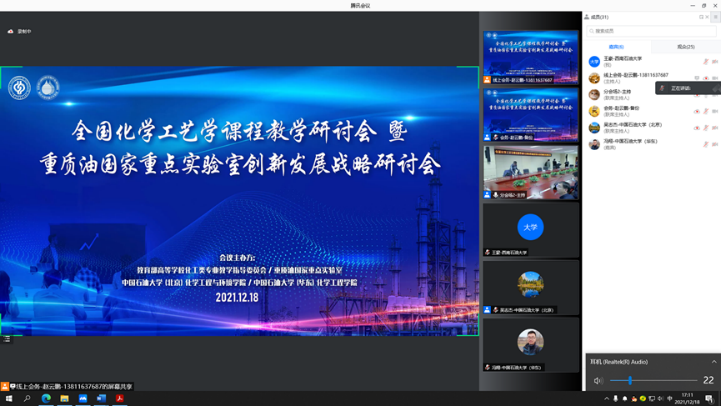Click the speaker mute icon in volume flyout

(598, 380)
